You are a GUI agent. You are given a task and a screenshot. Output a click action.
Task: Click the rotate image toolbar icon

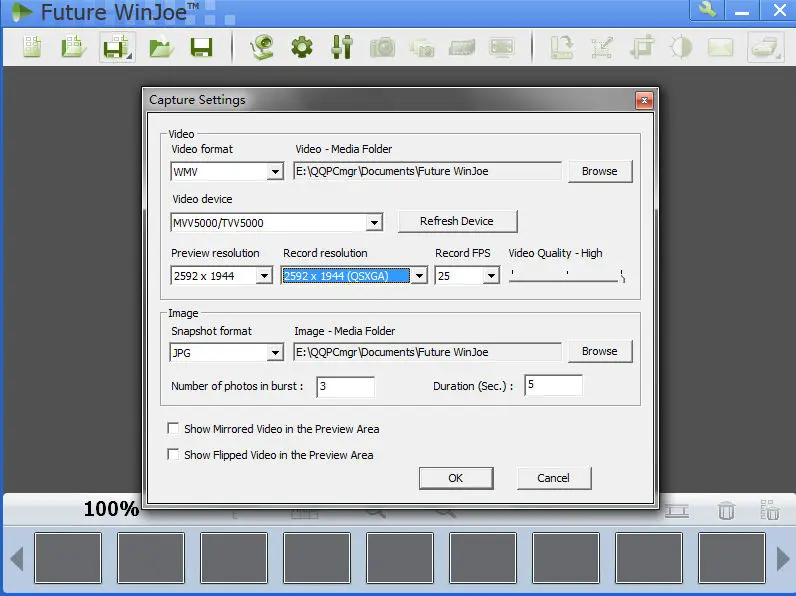coord(562,47)
